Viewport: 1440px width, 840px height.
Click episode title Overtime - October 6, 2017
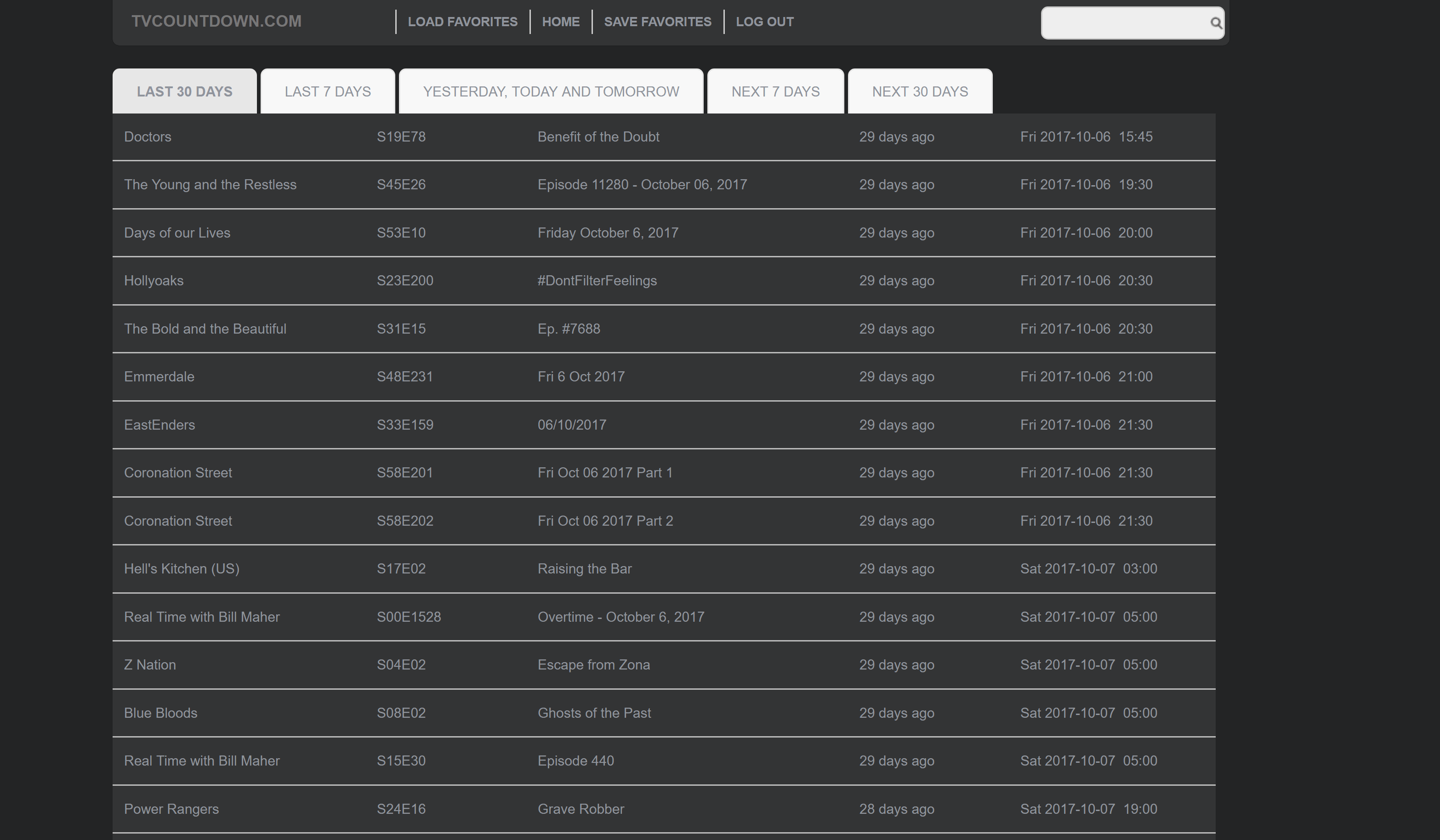[620, 617]
